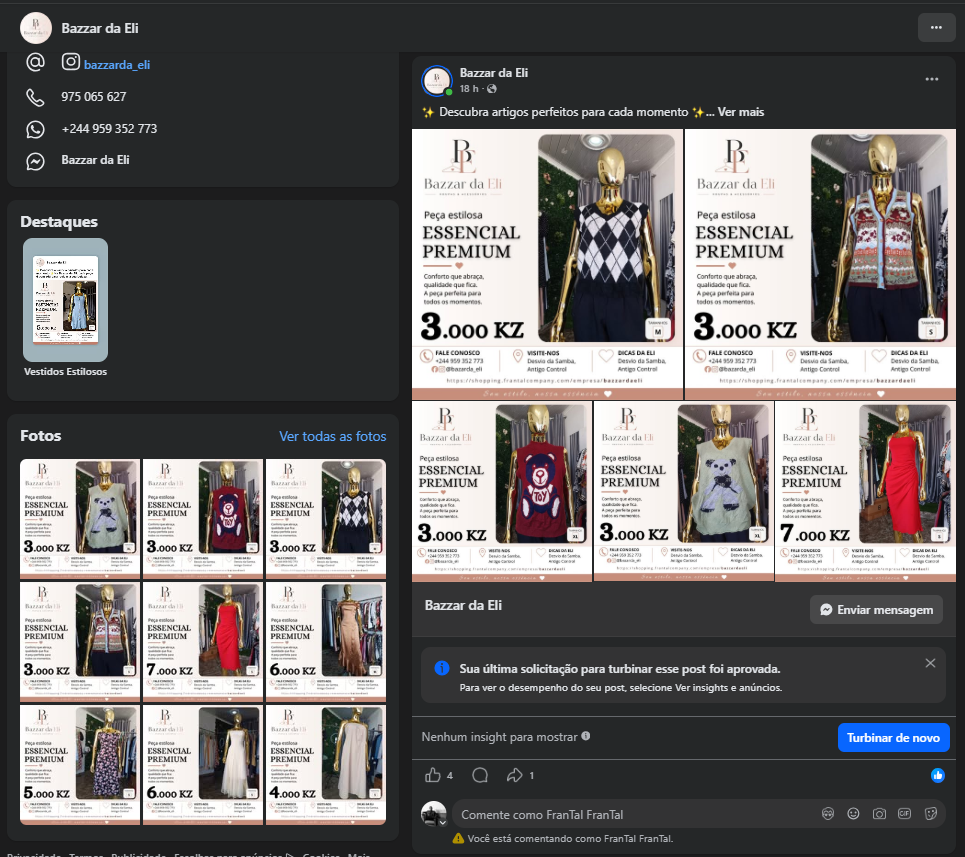Screen dimensions: 965x857
Task: Click the WhatsApp icon next to +244 959 352 773
Action: (x=35, y=129)
